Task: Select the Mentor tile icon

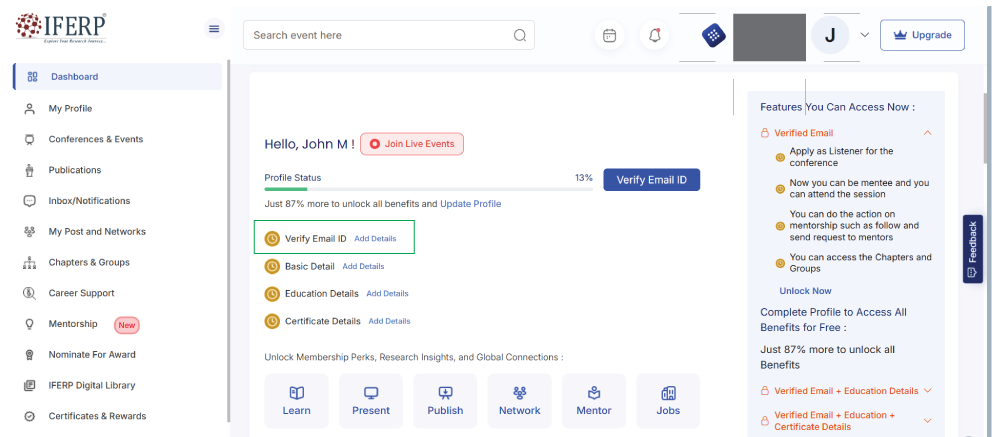Action: 594,393
